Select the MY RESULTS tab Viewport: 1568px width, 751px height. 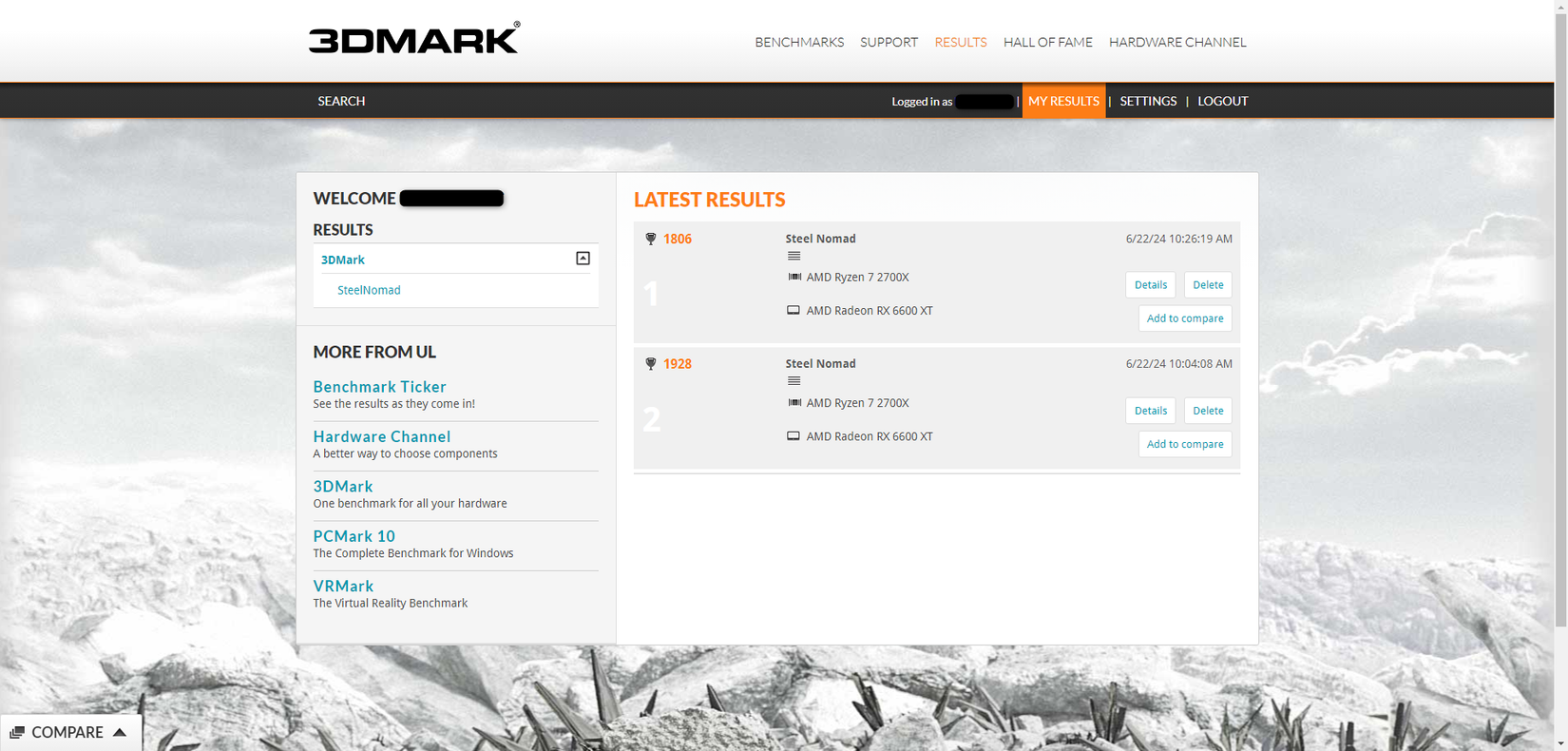(1063, 101)
